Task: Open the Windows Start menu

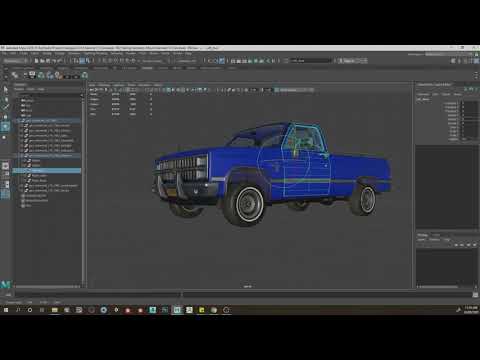Action: pyautogui.click(x=6, y=310)
